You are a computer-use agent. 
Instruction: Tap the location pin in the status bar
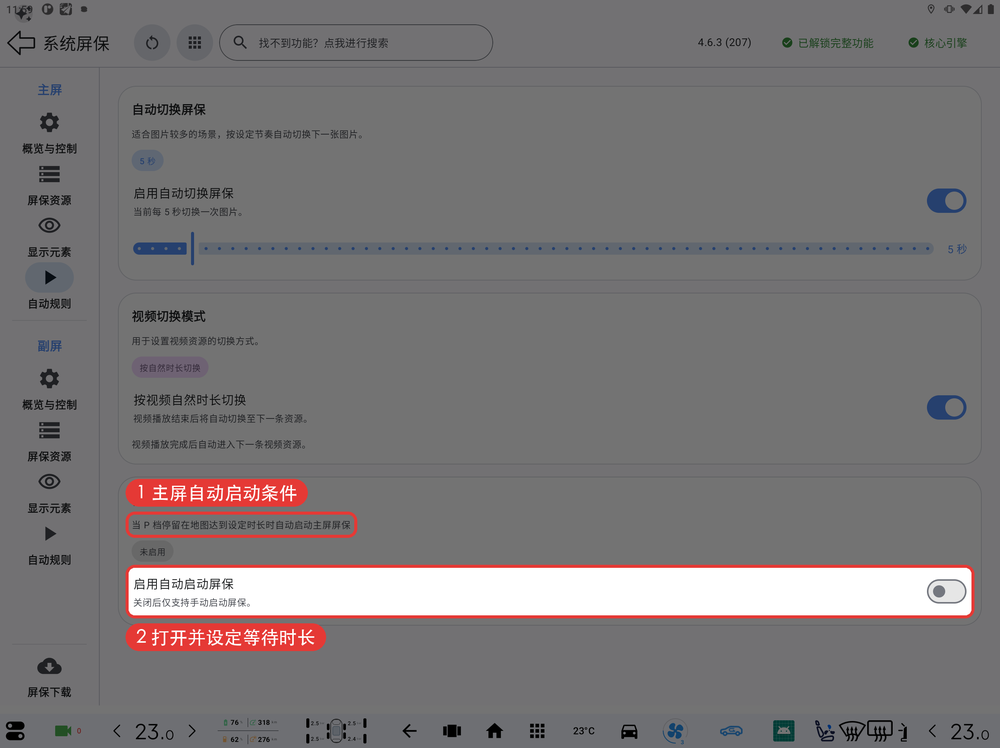(x=931, y=9)
